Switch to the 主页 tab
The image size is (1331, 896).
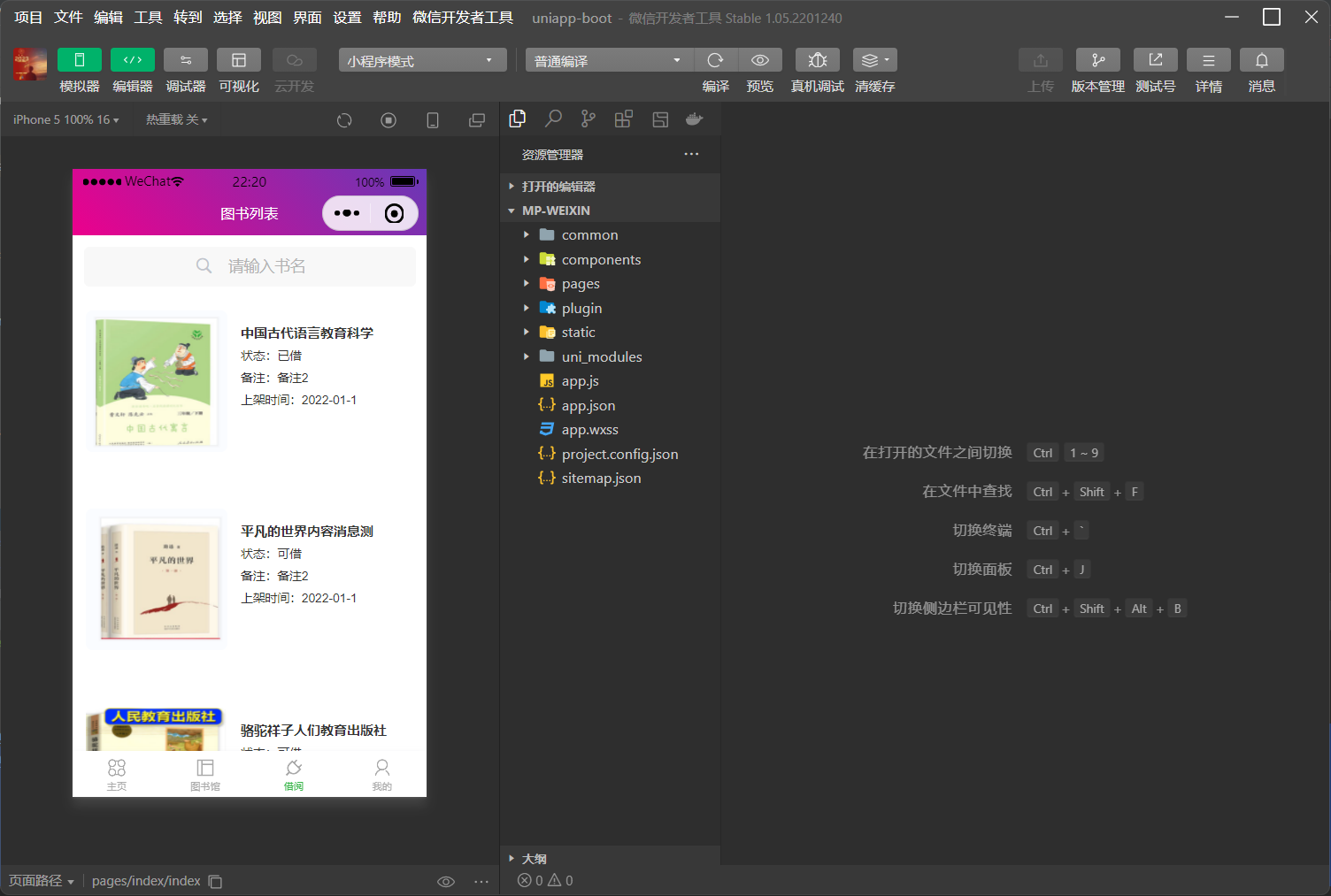(117, 774)
